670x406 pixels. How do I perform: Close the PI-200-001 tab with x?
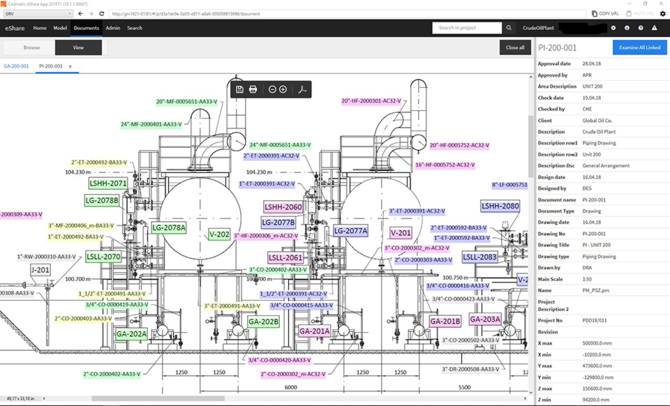pyautogui.click(x=71, y=67)
